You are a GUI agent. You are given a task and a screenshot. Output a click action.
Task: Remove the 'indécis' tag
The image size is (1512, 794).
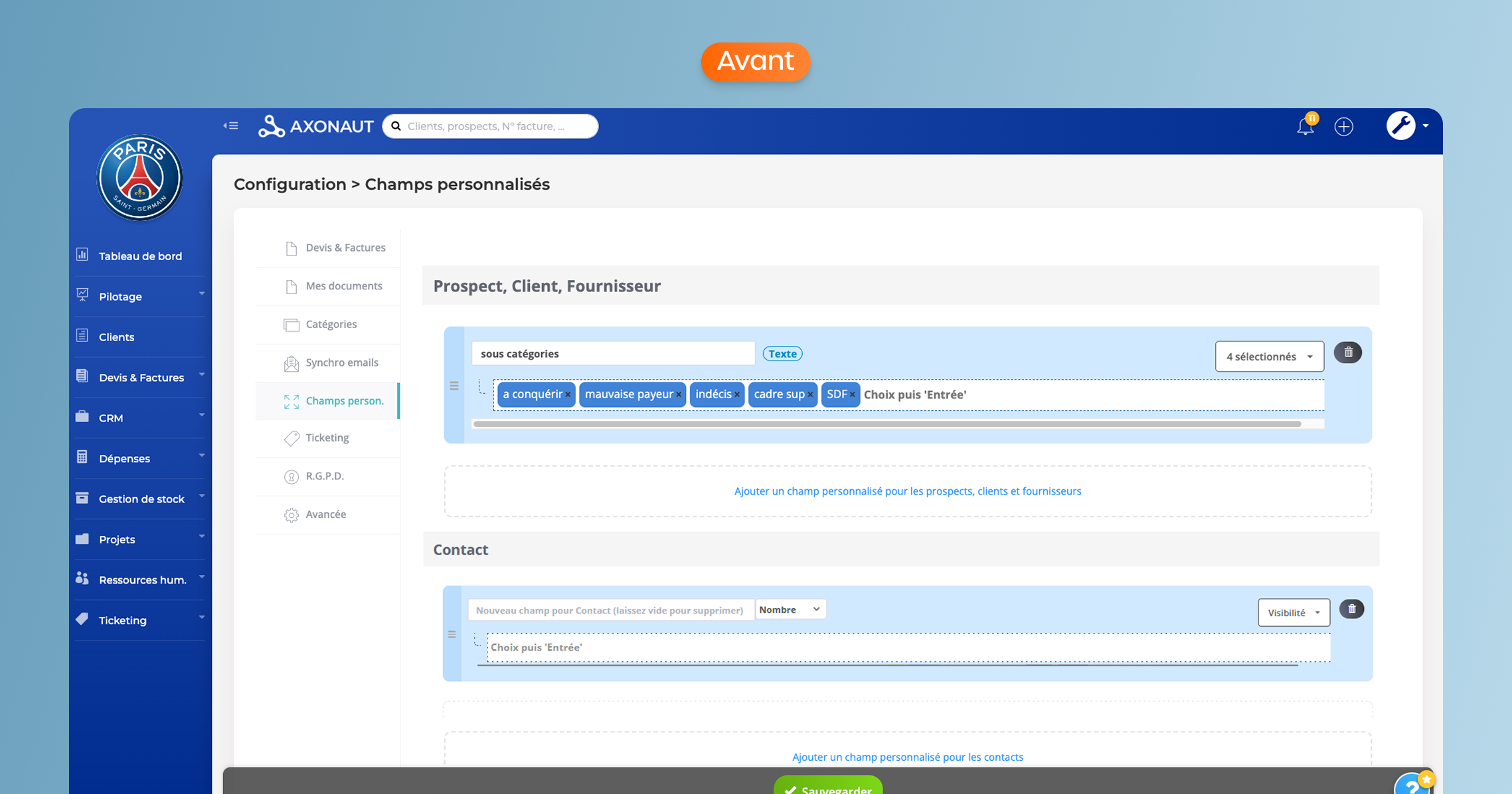coord(737,395)
